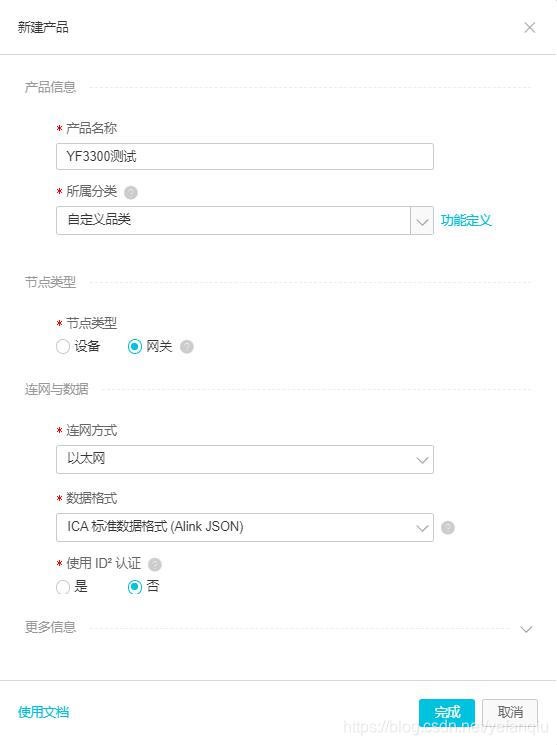Open the 所属分类 category dropdown
This screenshot has height=745, width=557.
[x=245, y=220]
